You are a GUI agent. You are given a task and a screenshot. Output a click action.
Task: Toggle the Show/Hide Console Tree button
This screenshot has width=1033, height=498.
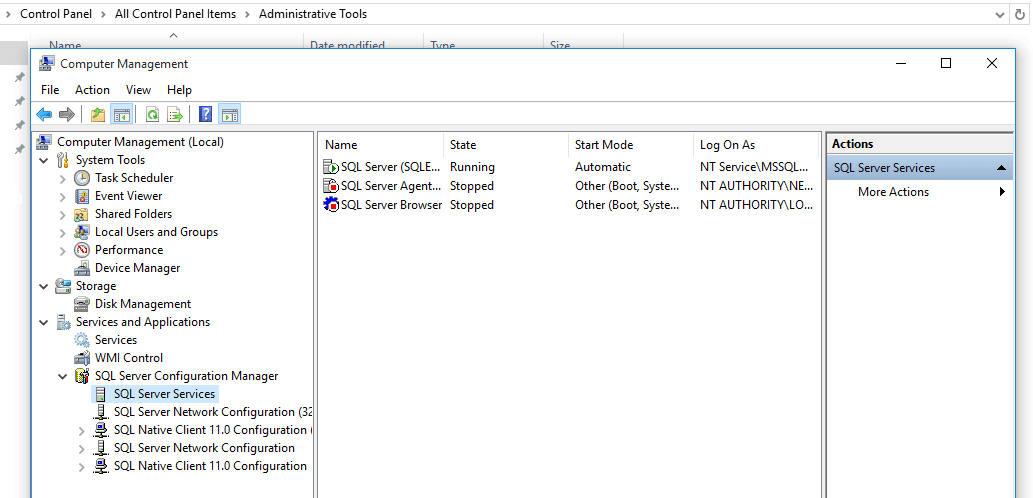click(x=122, y=115)
